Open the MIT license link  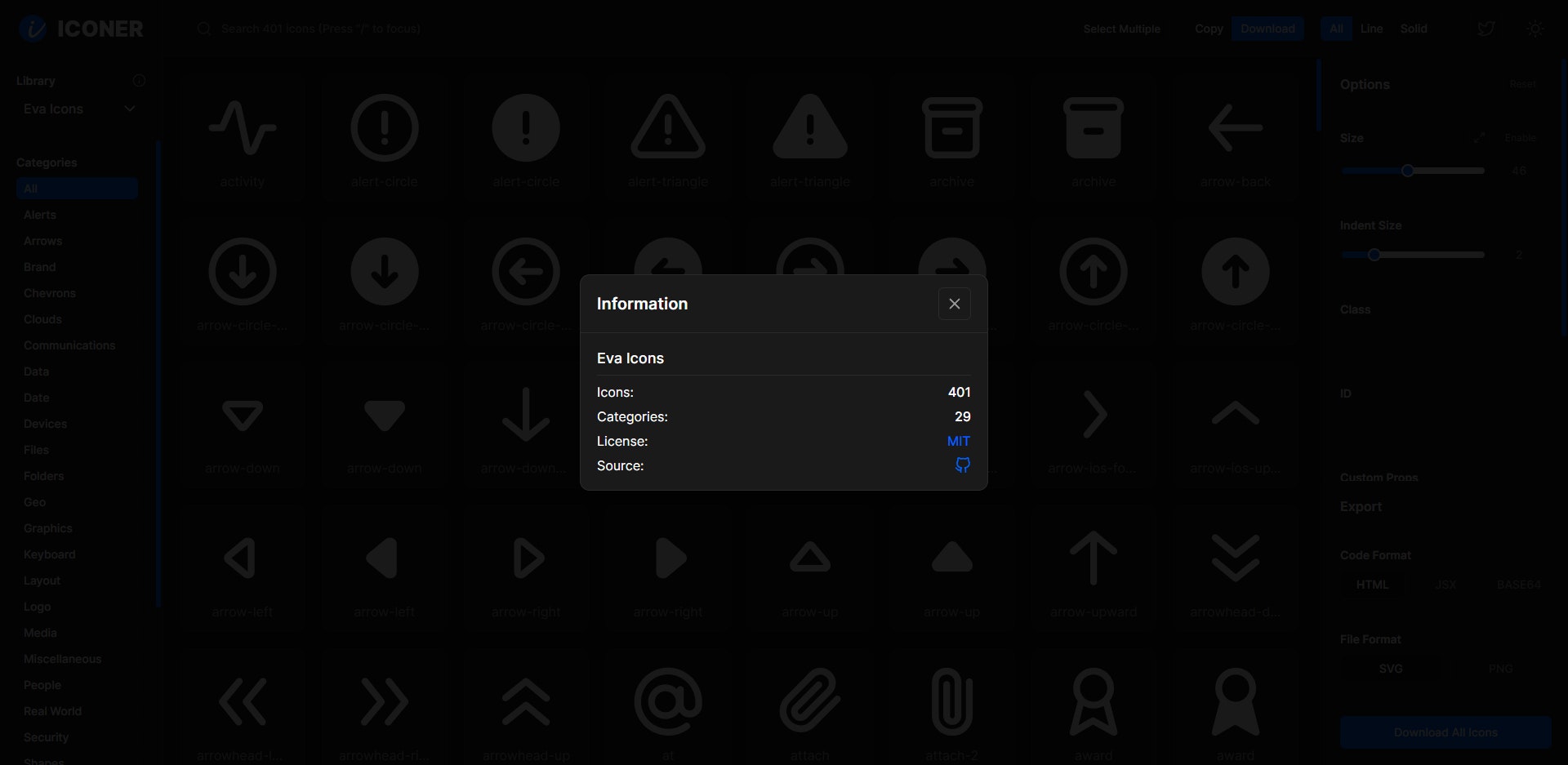(958, 441)
